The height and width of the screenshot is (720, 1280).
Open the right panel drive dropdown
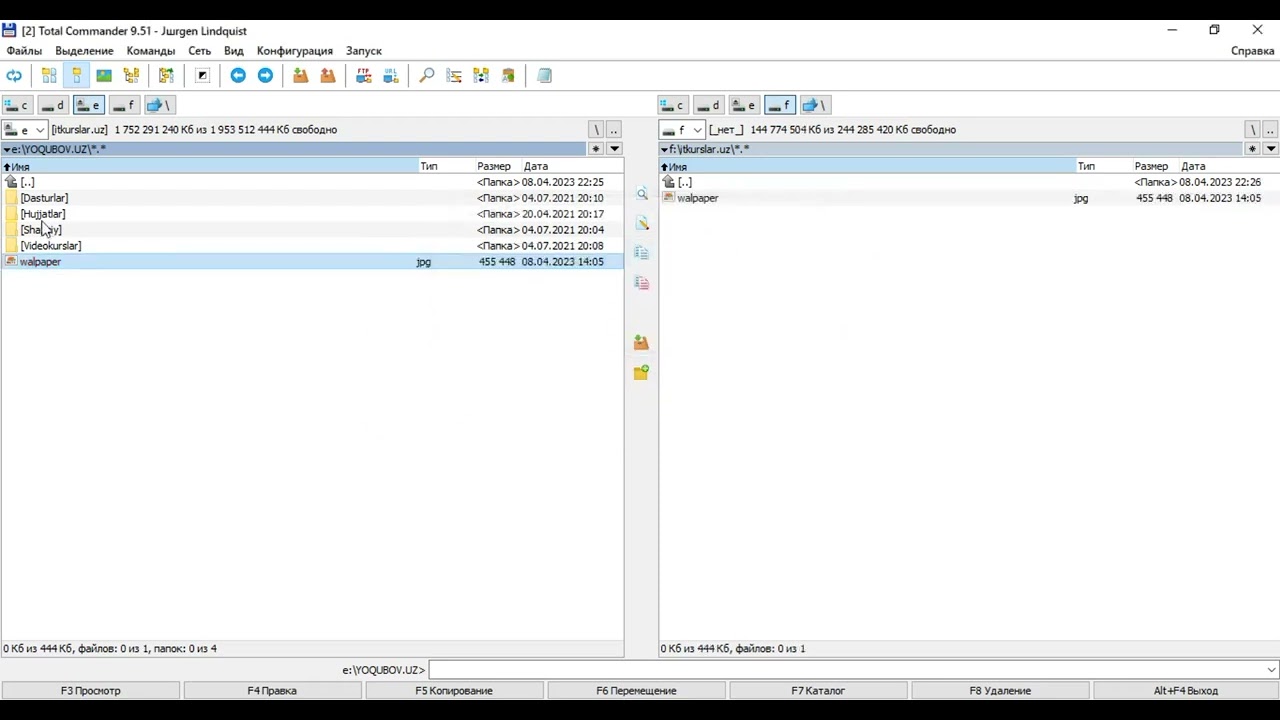682,130
